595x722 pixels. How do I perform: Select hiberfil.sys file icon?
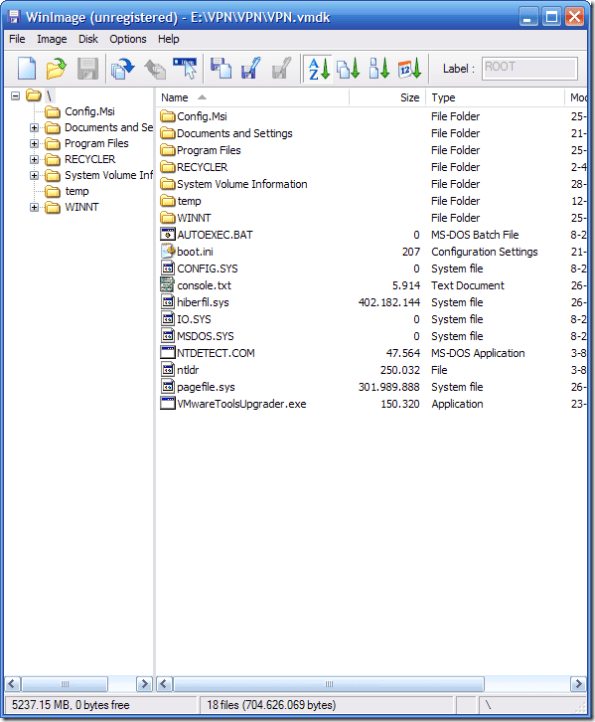pos(168,302)
